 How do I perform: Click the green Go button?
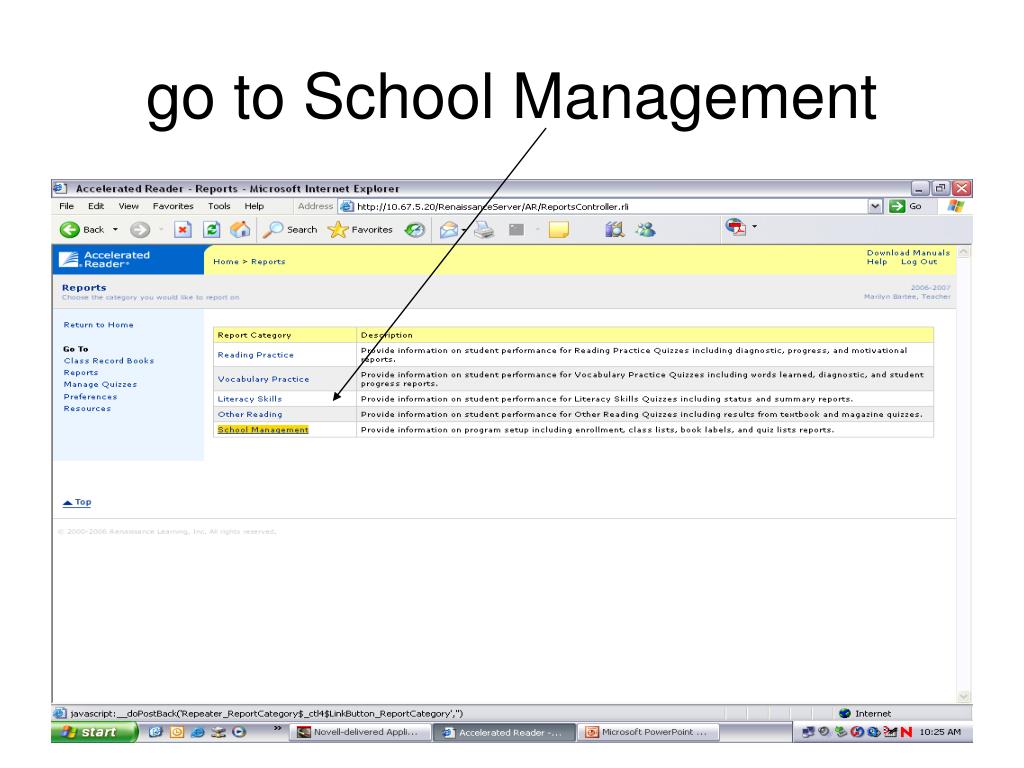(906, 207)
